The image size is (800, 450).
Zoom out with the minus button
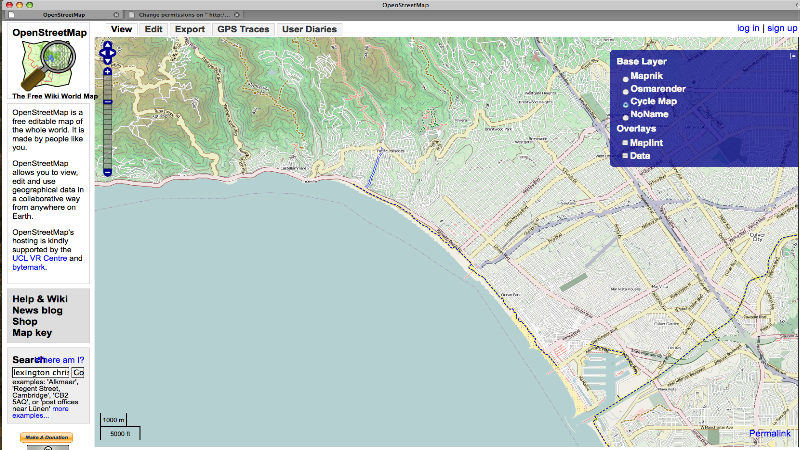107,172
